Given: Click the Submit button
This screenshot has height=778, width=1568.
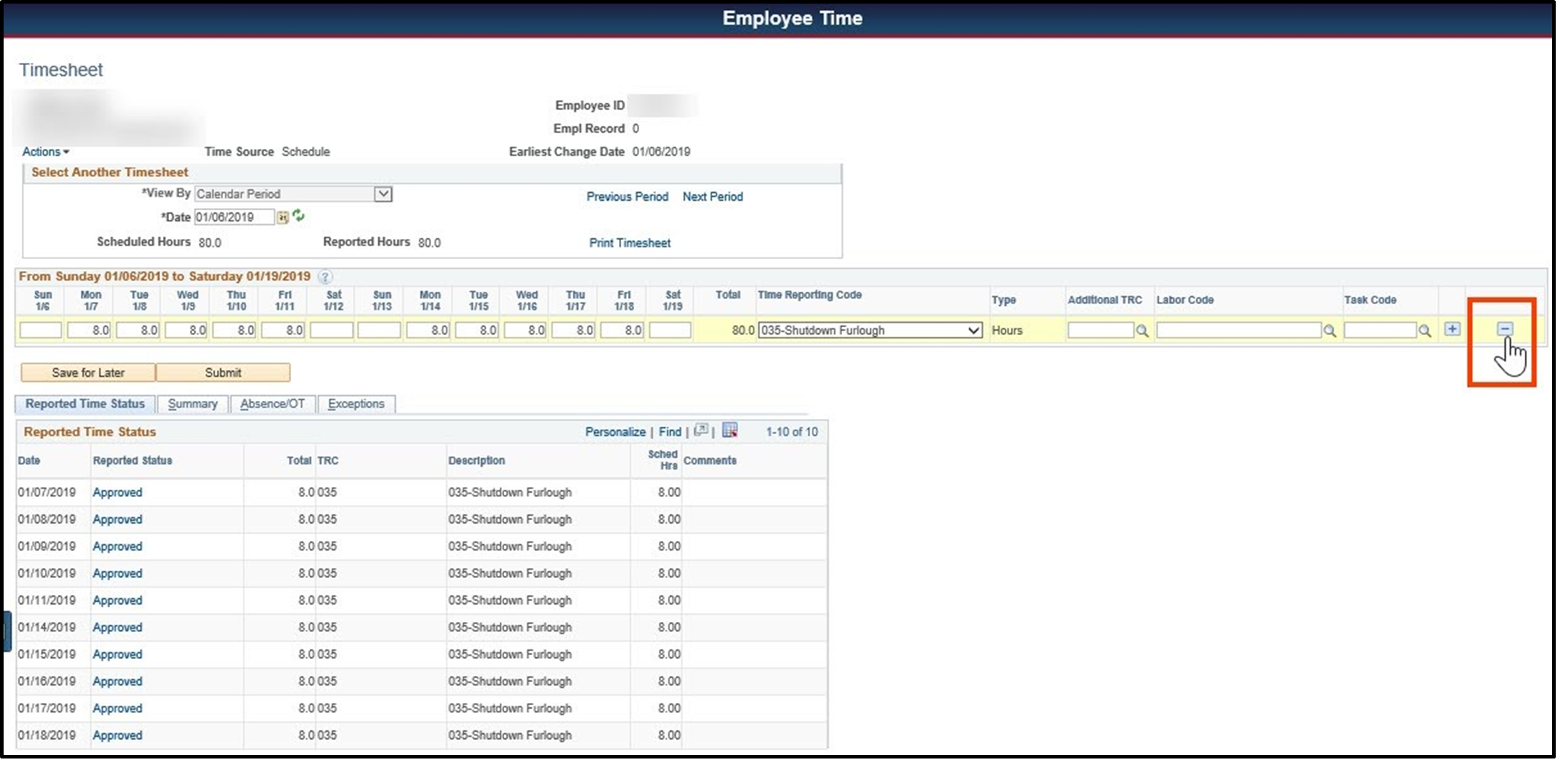Looking at the screenshot, I should (222, 372).
